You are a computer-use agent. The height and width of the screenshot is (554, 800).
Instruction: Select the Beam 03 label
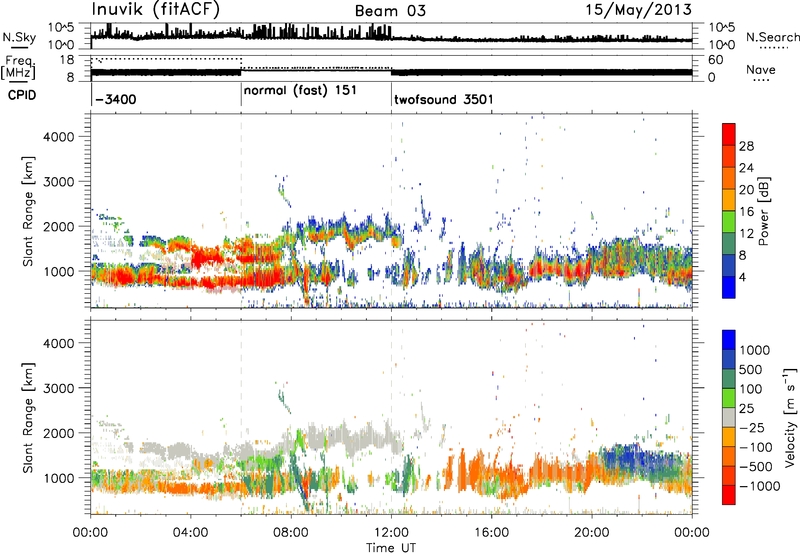[x=390, y=11]
